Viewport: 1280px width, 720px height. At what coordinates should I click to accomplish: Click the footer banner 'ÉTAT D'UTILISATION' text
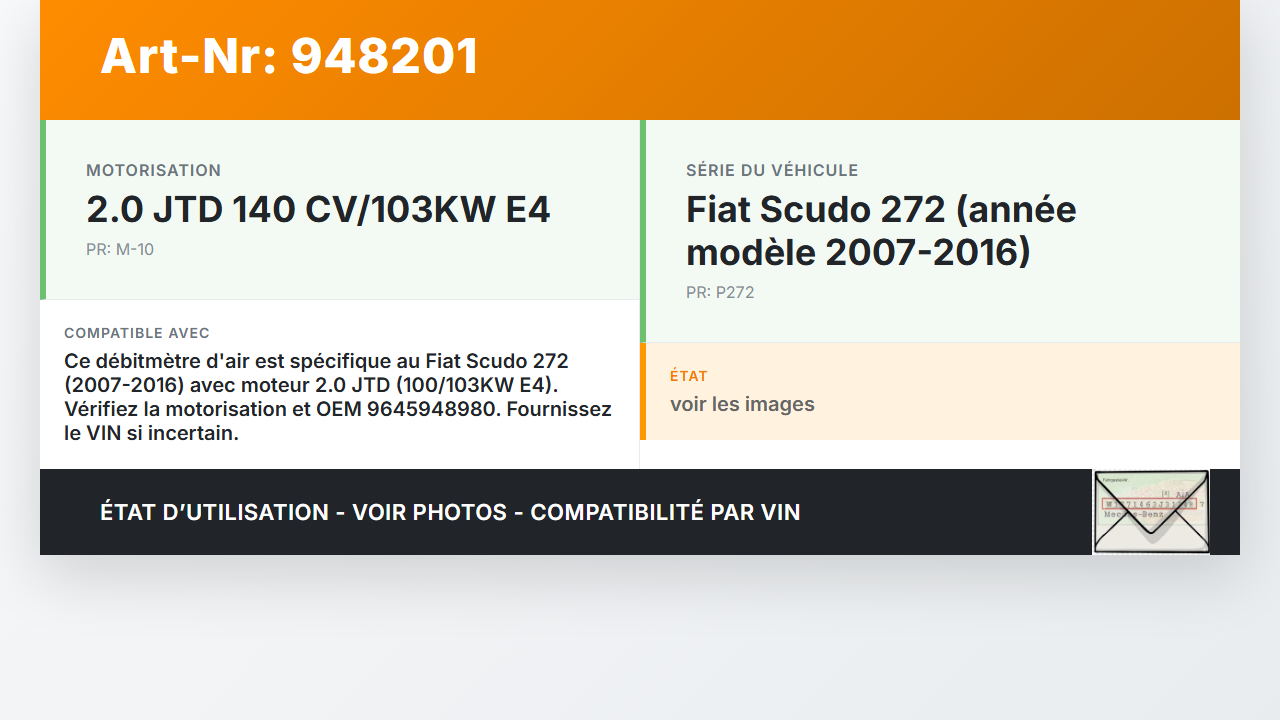(x=214, y=512)
